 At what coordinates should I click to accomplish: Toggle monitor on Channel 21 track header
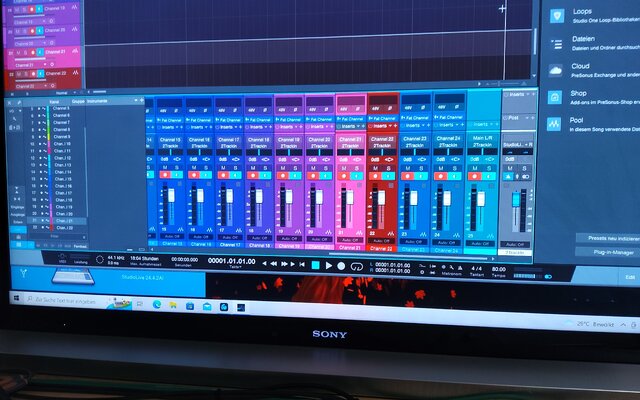click(x=40, y=52)
